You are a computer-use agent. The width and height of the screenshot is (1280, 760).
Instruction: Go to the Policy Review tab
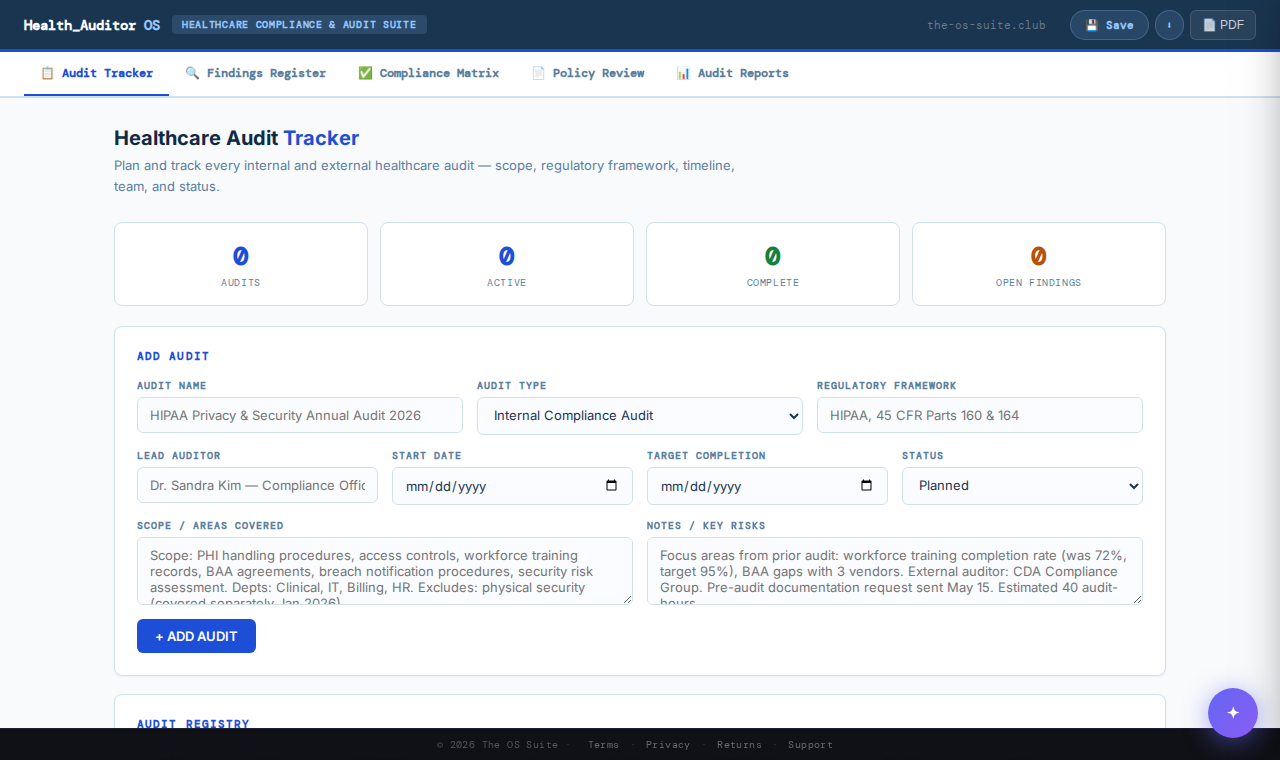click(587, 73)
